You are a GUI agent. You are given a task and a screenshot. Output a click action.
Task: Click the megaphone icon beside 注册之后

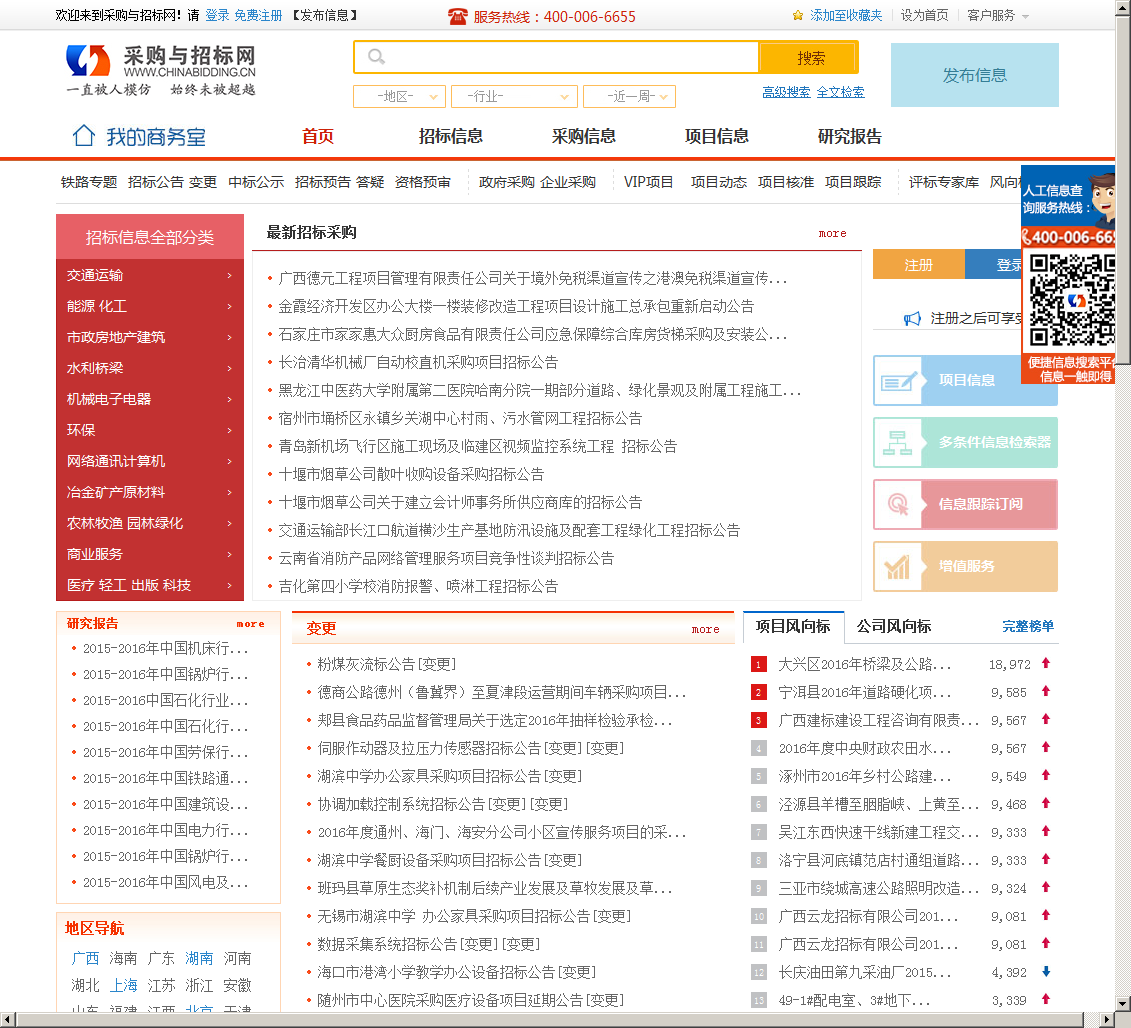click(x=912, y=318)
